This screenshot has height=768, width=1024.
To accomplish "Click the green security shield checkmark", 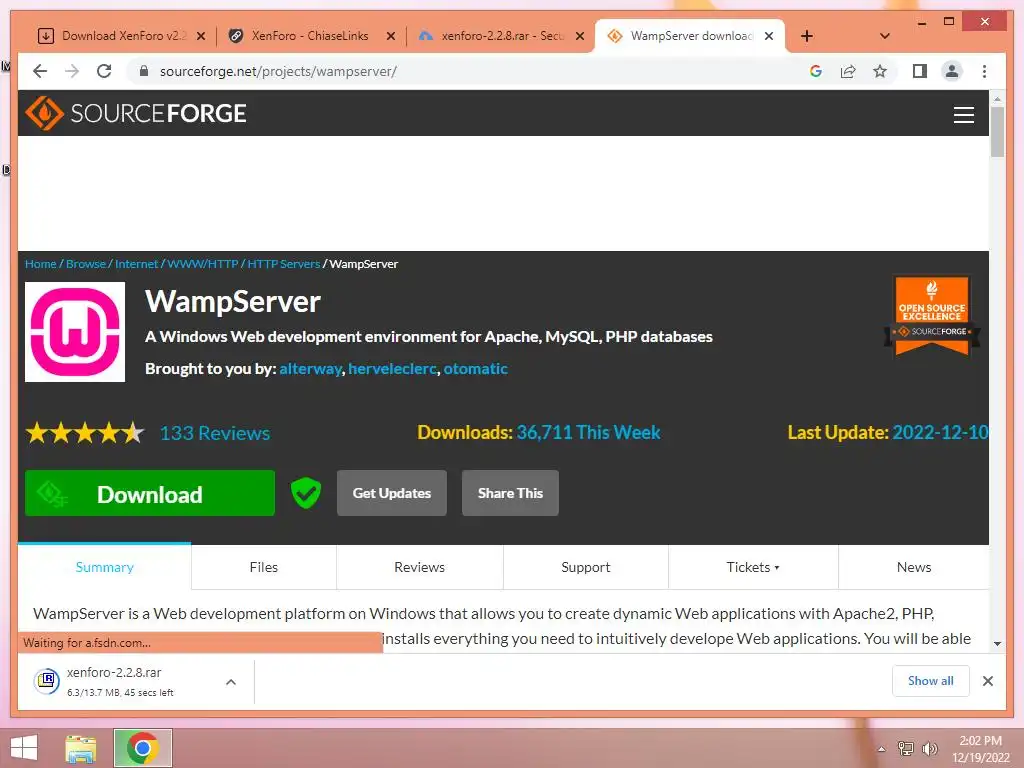I will pos(306,493).
